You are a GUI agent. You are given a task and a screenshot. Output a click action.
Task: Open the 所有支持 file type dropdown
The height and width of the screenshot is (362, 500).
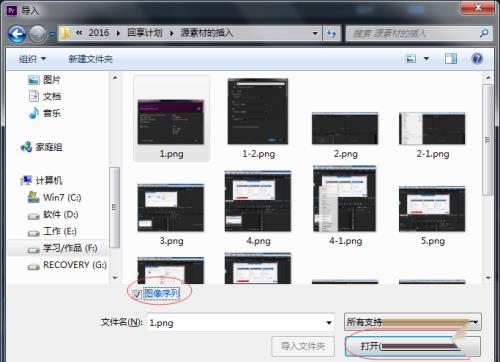[x=413, y=322]
